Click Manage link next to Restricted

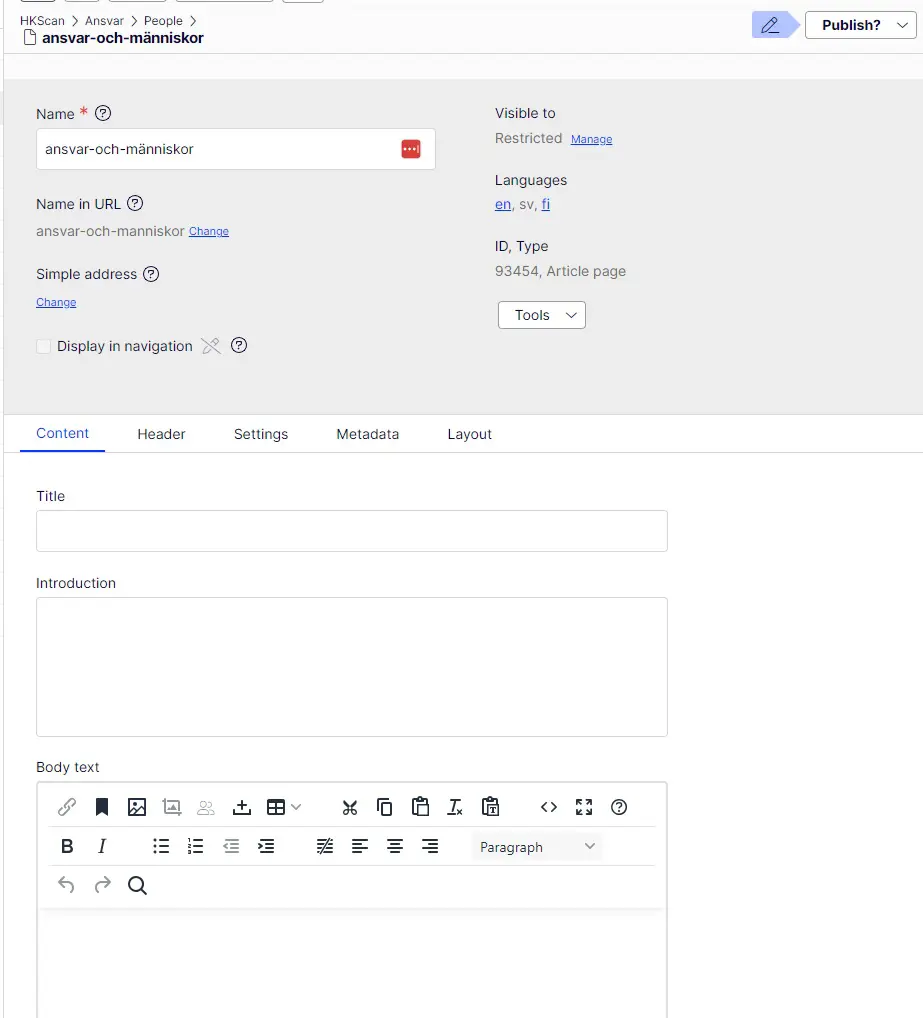[591, 139]
